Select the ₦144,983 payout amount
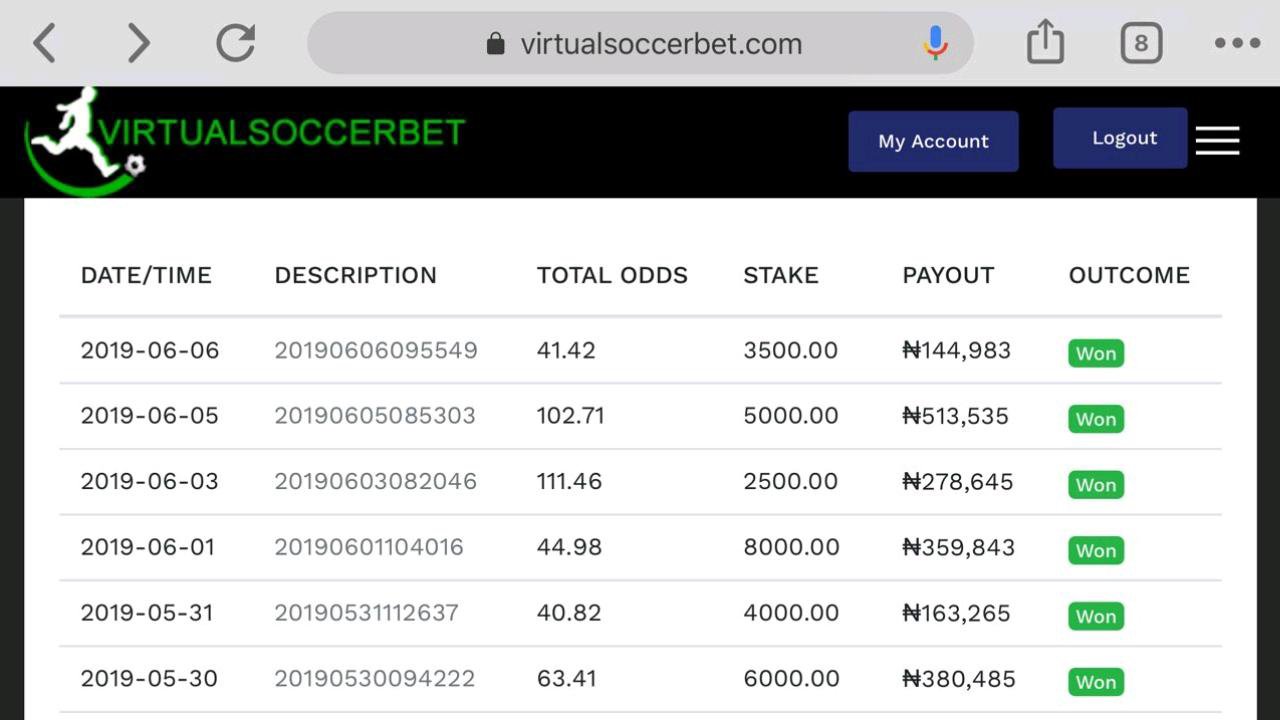The height and width of the screenshot is (720, 1280). (x=957, y=351)
